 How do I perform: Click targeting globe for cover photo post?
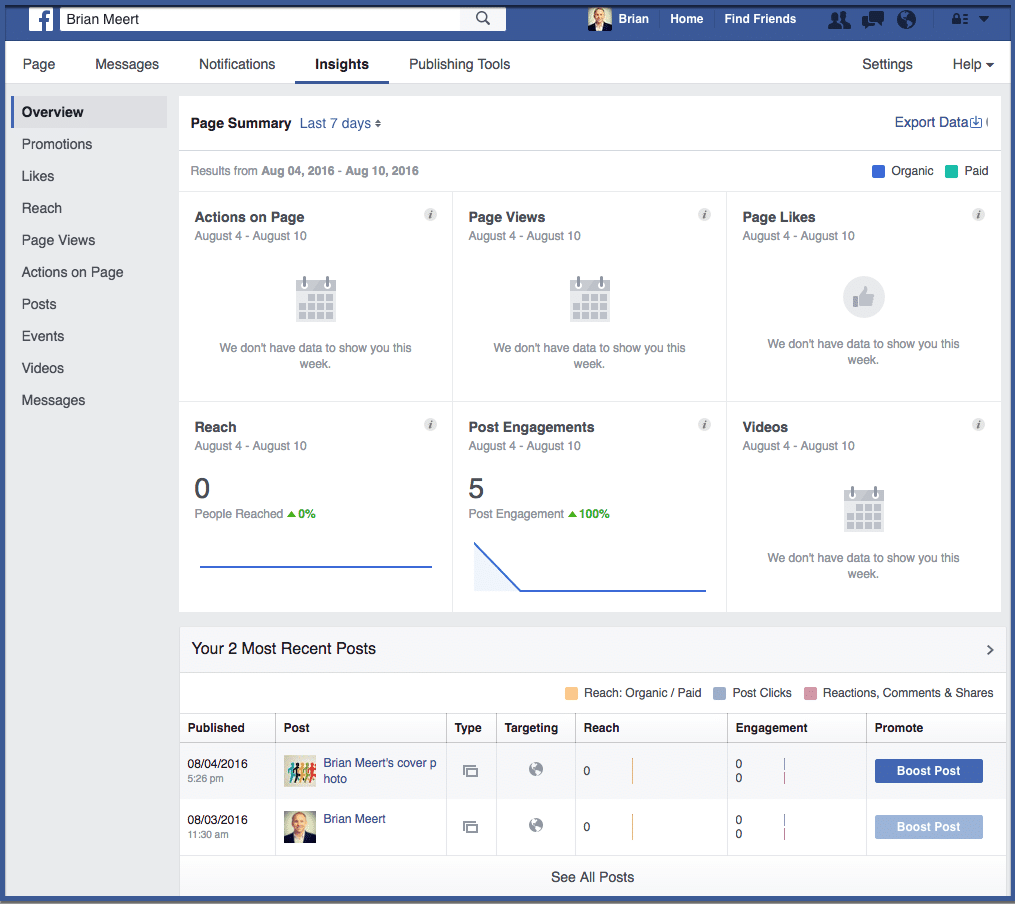pyautogui.click(x=536, y=769)
